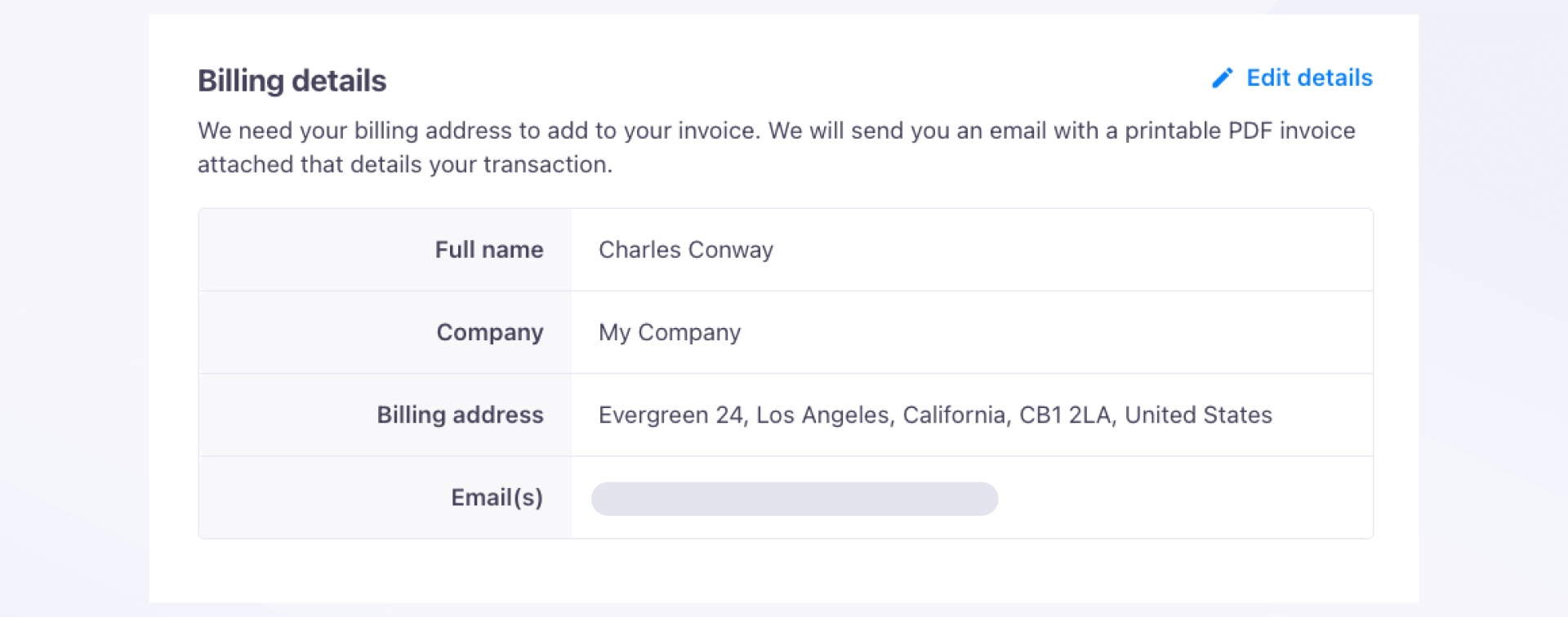Click the My Company value
This screenshot has height=617, width=1568.
click(x=669, y=333)
